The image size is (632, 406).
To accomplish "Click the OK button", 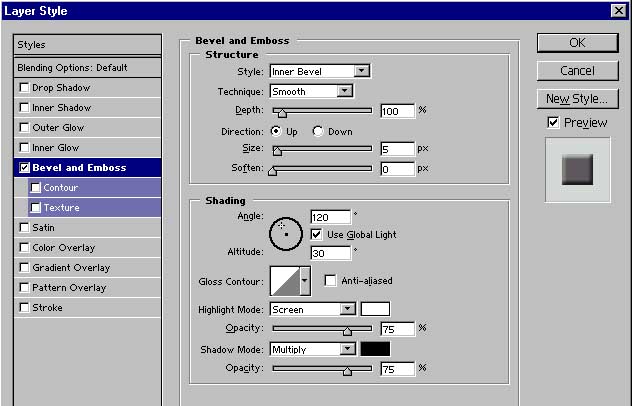I will [x=577, y=43].
